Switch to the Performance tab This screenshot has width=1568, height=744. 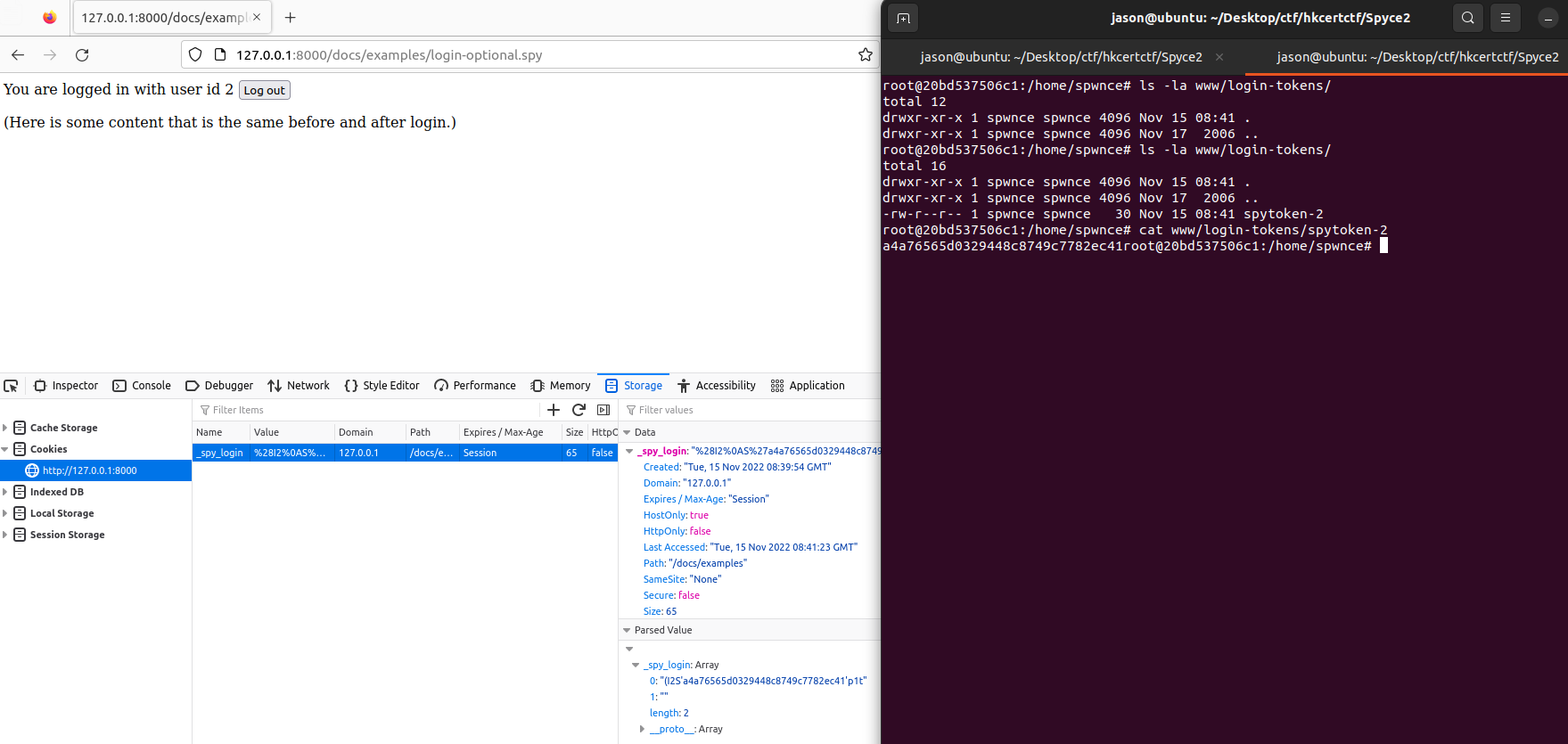(475, 386)
